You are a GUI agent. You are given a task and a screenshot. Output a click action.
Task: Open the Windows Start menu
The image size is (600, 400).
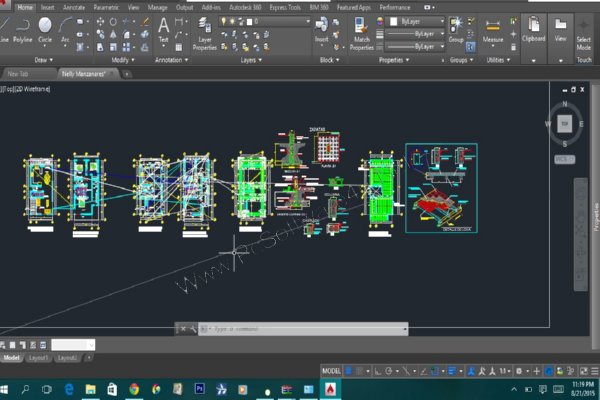pos(4,389)
